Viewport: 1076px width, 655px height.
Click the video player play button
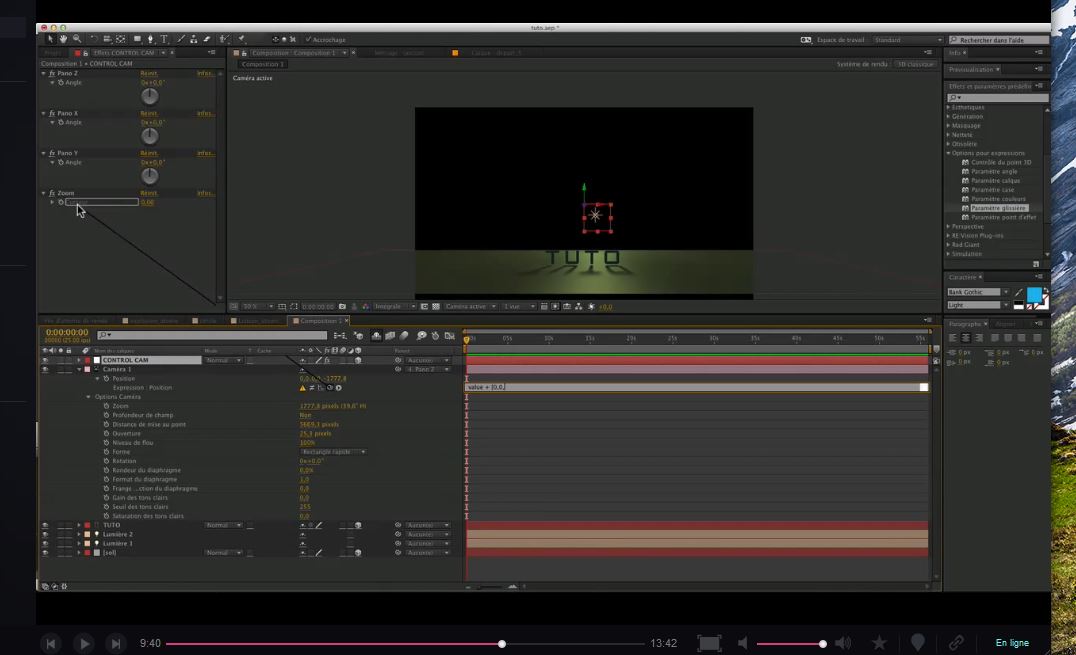coord(84,644)
